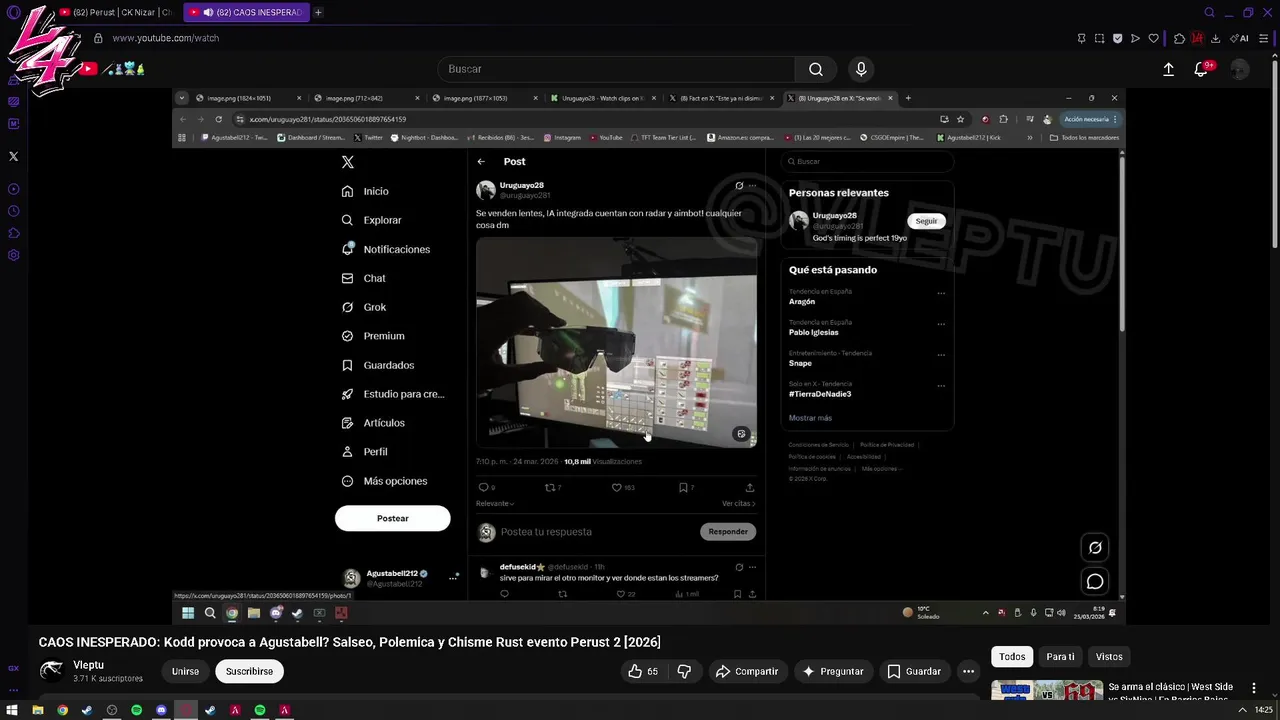Screen dimensions: 1280x720
Task: Click the white Postear button in the video
Action: click(393, 518)
